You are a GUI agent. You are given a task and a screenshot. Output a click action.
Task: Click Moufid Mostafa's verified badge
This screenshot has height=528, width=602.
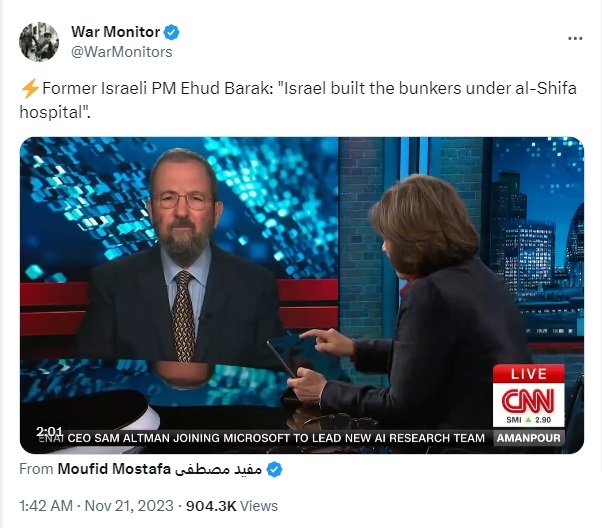pos(275,469)
